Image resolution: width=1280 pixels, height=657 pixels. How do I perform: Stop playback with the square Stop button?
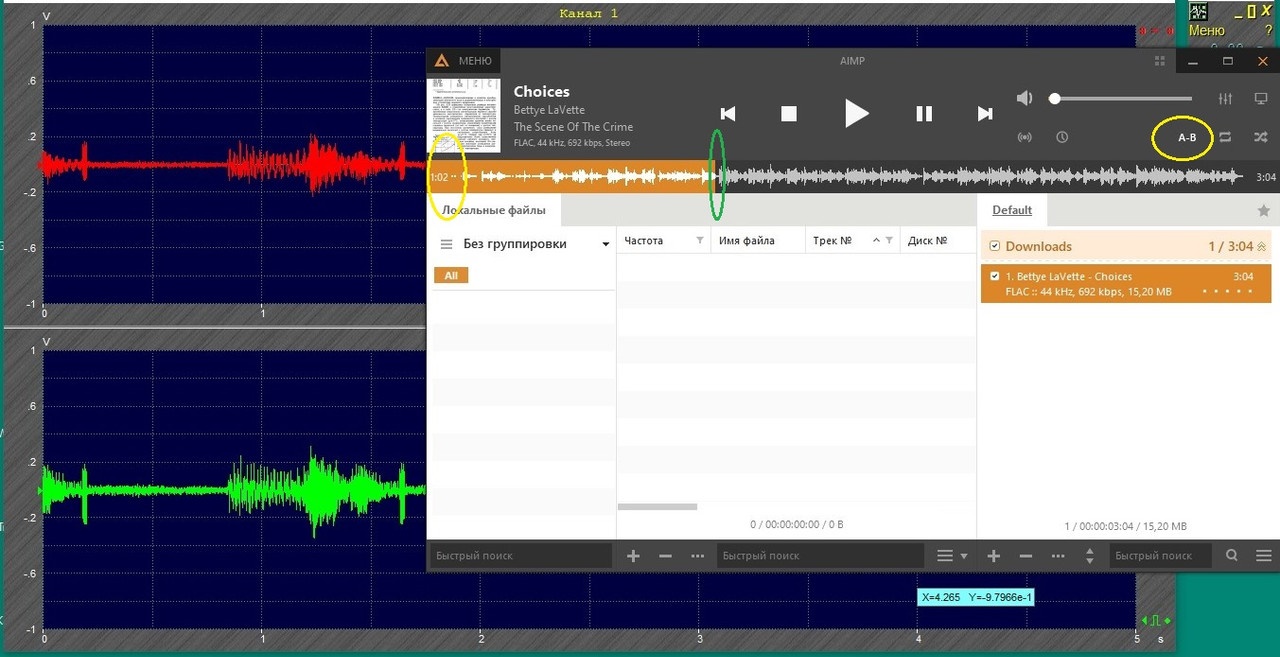click(789, 114)
